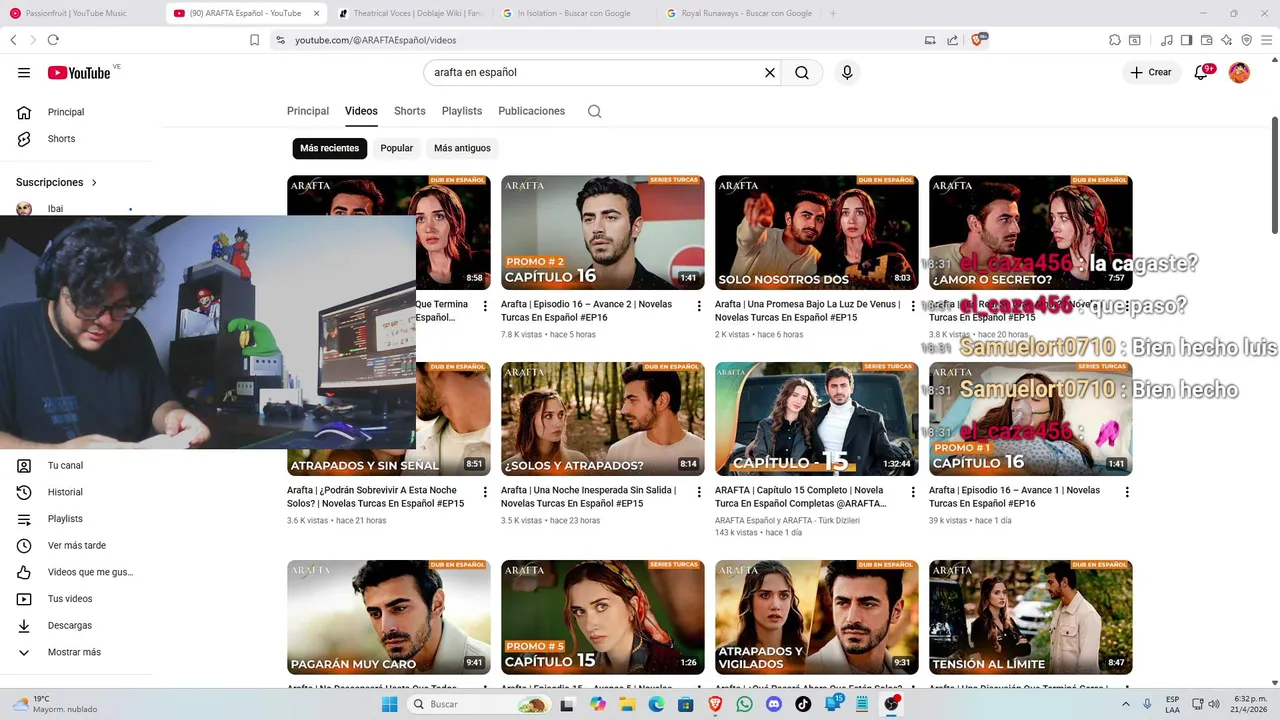Open the Brave Shields lion icon

pyautogui.click(x=978, y=40)
